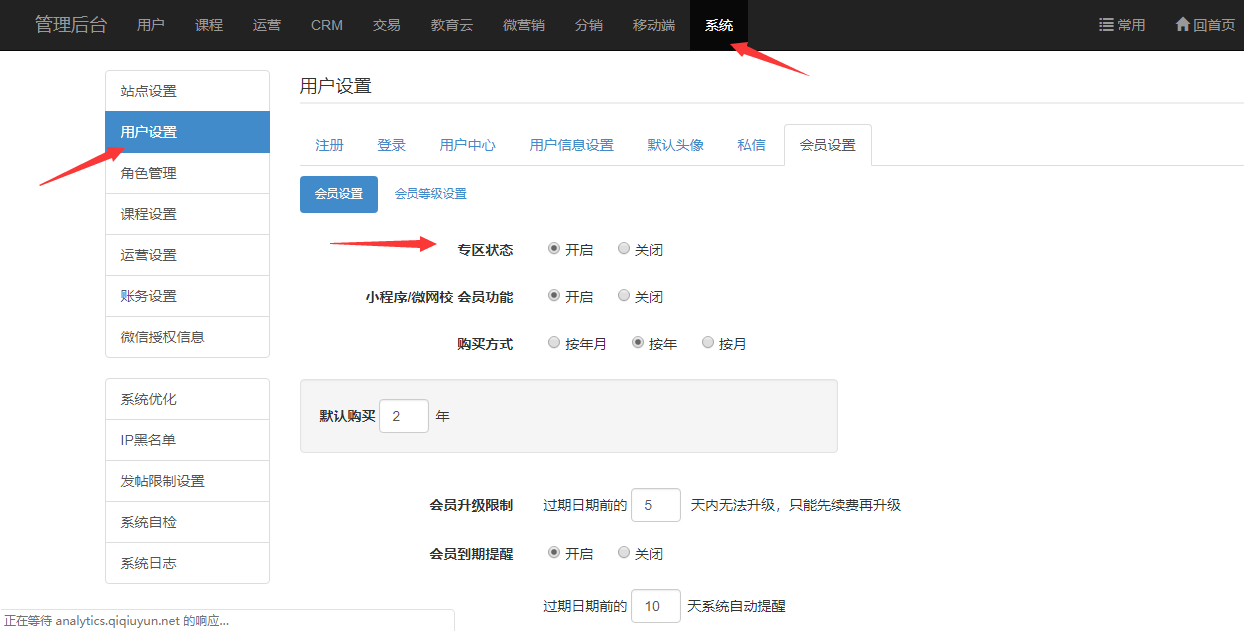Click the 默认购买 years input field
Viewport: 1244px width, 632px height.
[x=404, y=416]
